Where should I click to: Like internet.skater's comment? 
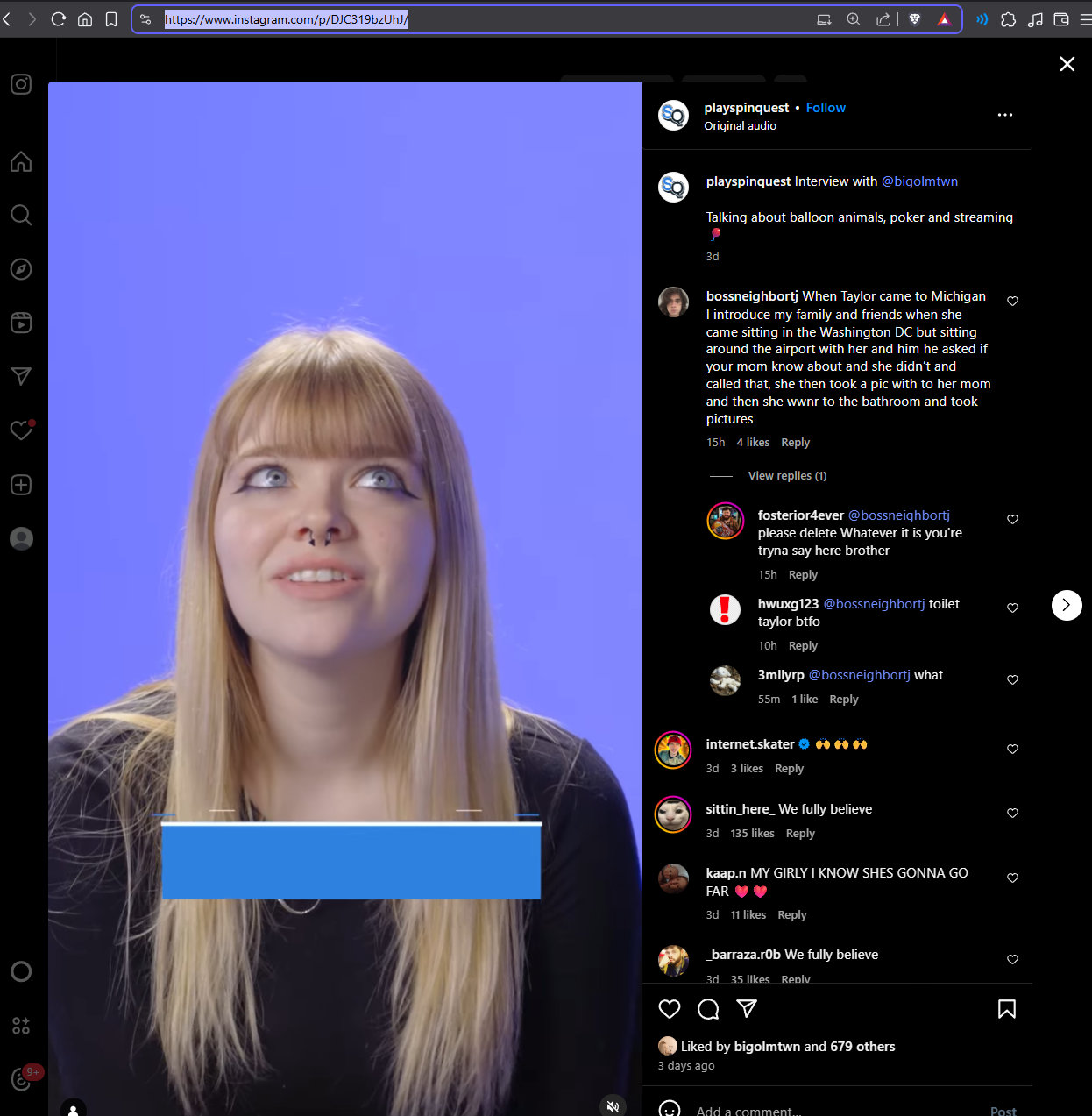[x=1012, y=749]
